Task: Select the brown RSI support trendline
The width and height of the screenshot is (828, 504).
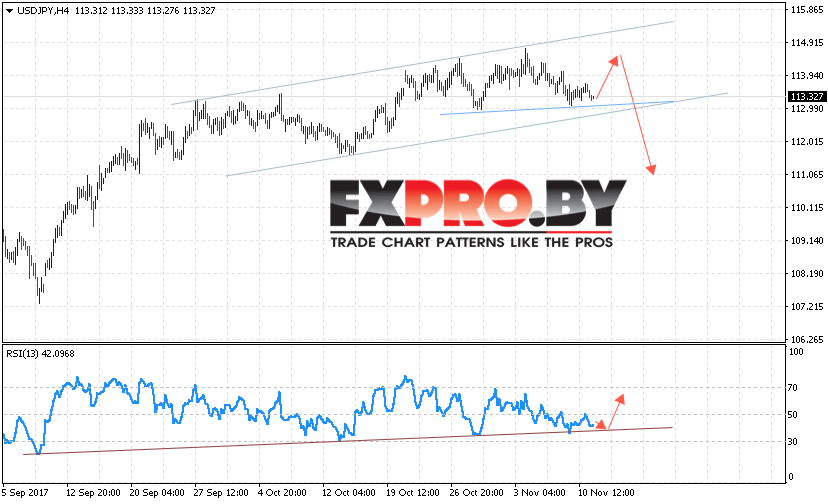Action: (x=347, y=441)
